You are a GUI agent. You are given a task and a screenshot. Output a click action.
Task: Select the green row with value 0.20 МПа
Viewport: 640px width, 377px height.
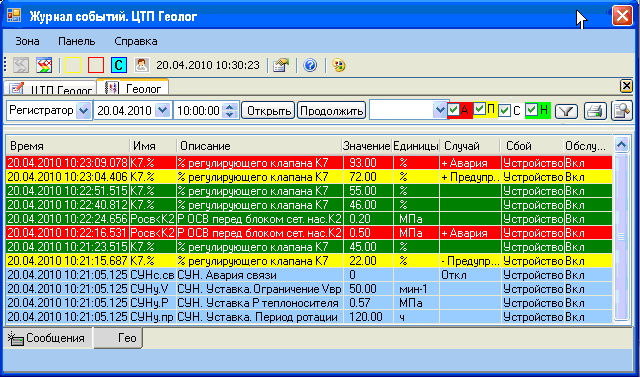click(309, 219)
